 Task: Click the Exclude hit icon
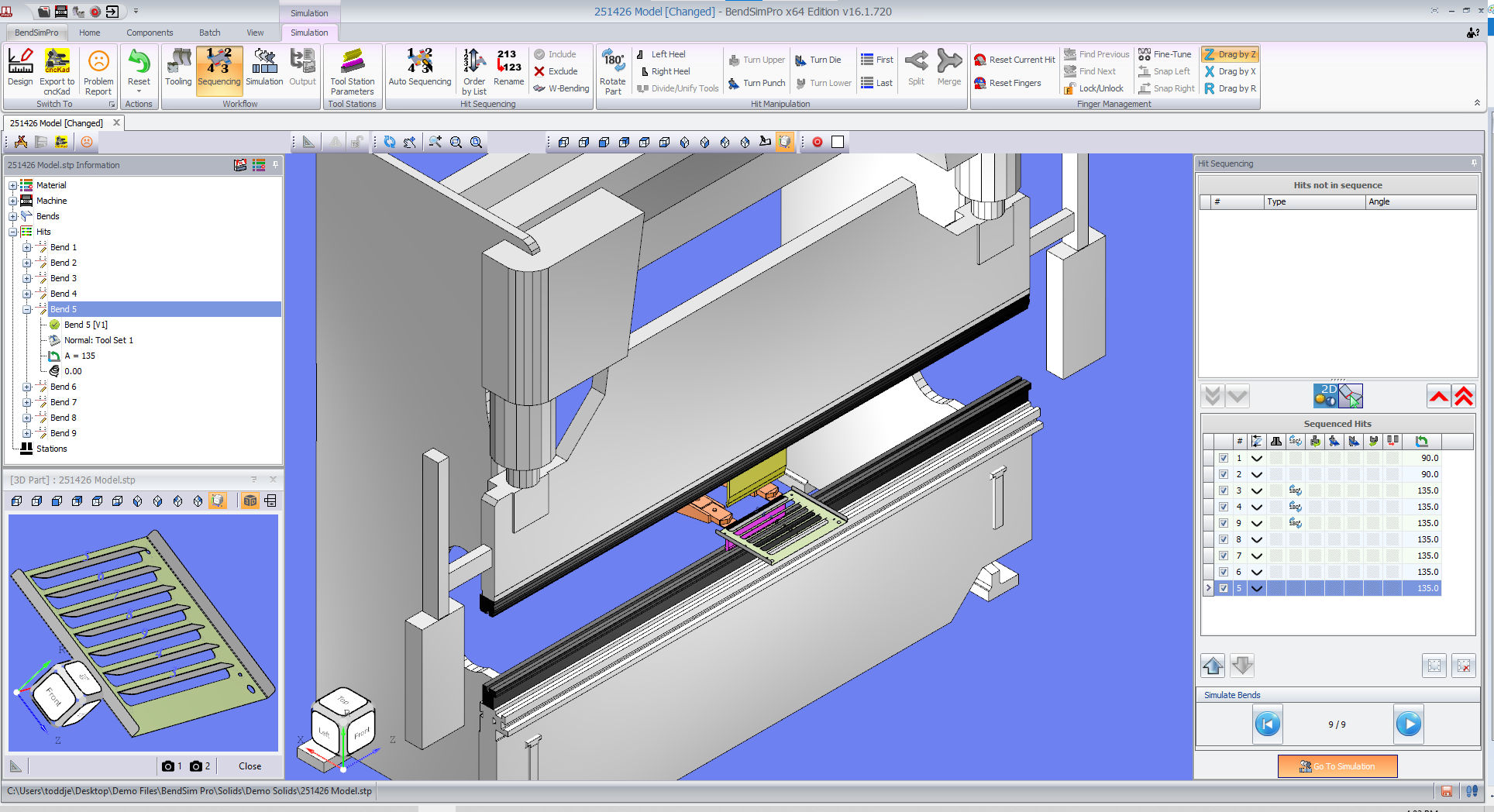556,71
